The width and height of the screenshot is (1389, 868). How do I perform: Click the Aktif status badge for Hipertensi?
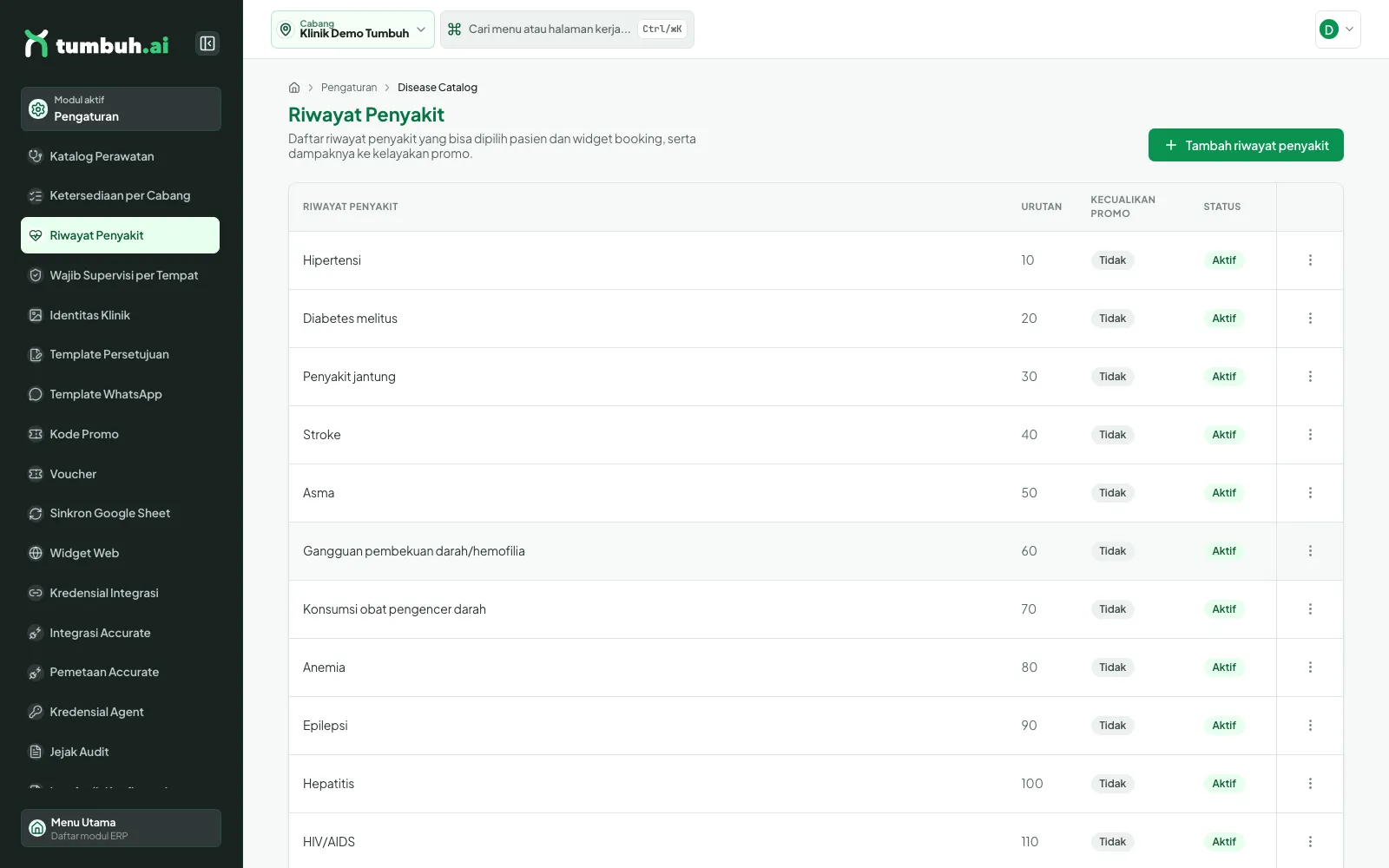point(1224,260)
